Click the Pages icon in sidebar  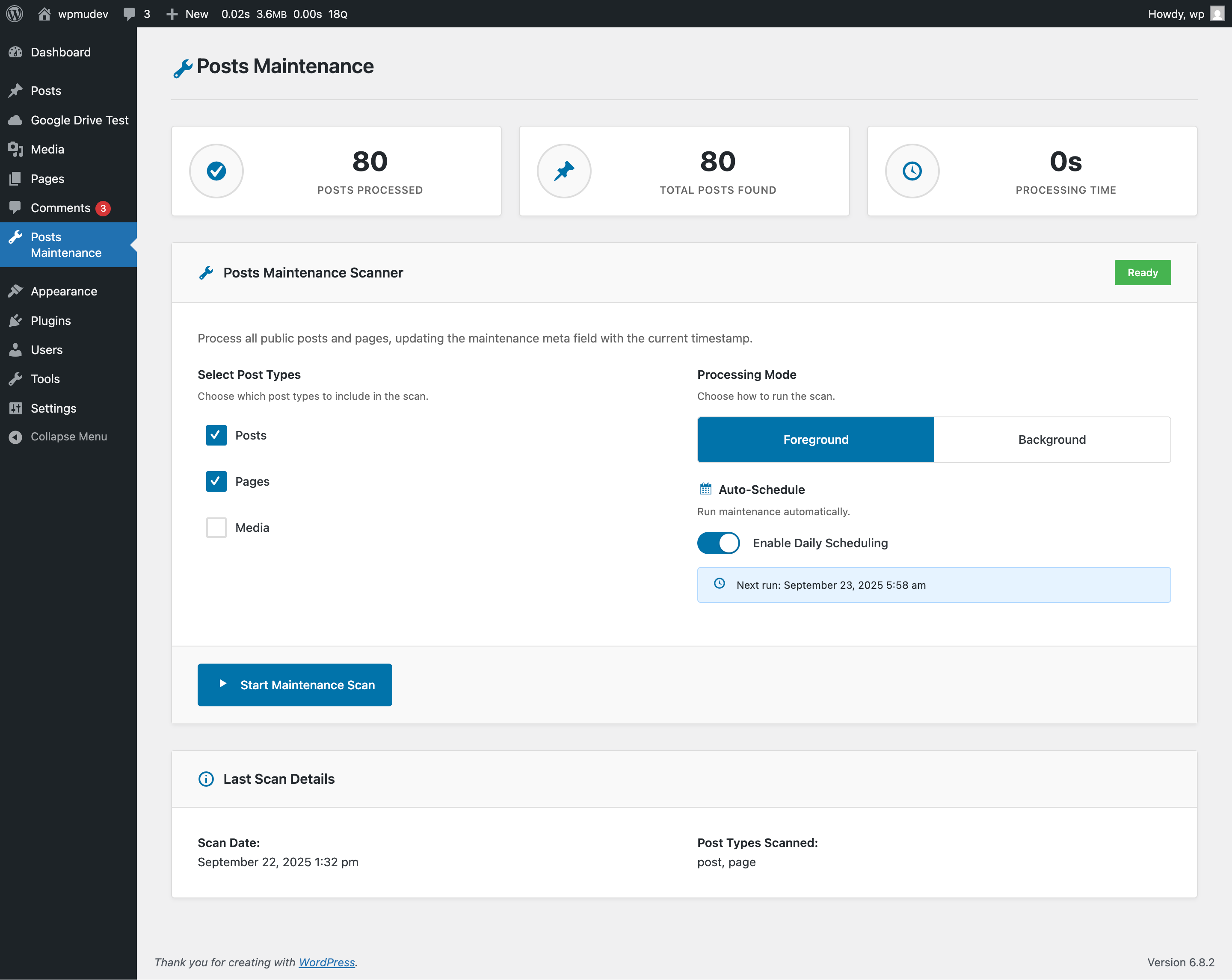click(x=15, y=179)
